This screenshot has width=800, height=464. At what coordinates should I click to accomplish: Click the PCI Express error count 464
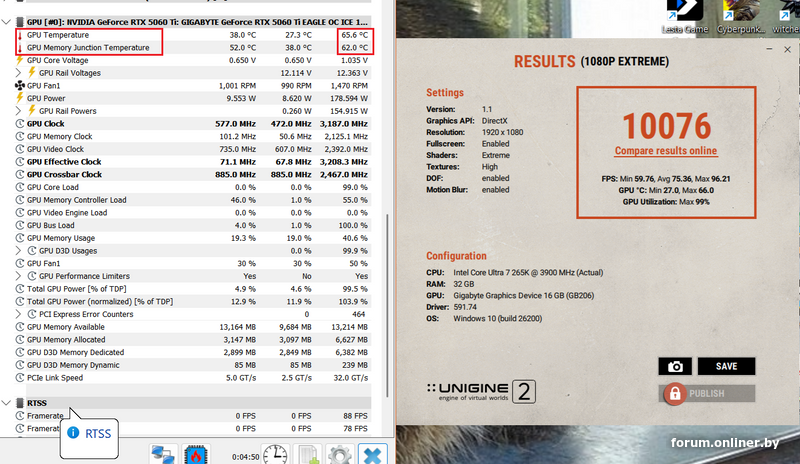point(359,314)
